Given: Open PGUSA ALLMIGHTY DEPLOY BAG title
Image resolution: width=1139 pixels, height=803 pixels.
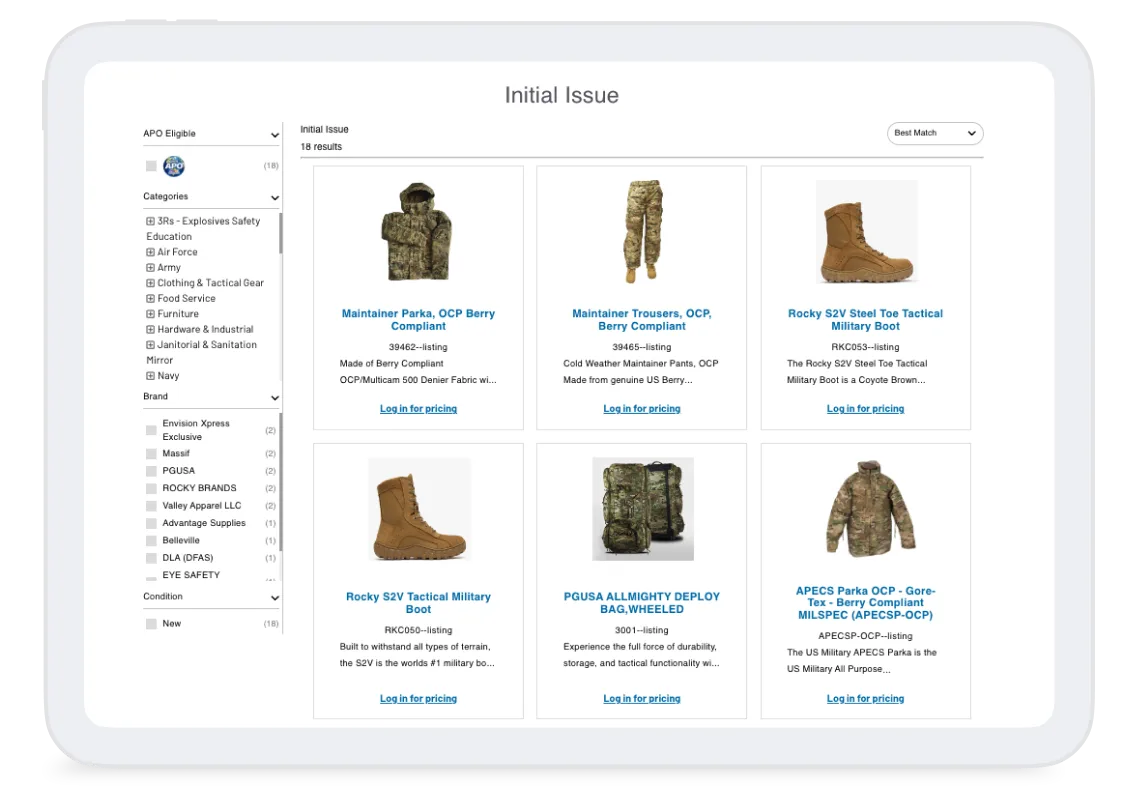Looking at the screenshot, I should click(641, 602).
